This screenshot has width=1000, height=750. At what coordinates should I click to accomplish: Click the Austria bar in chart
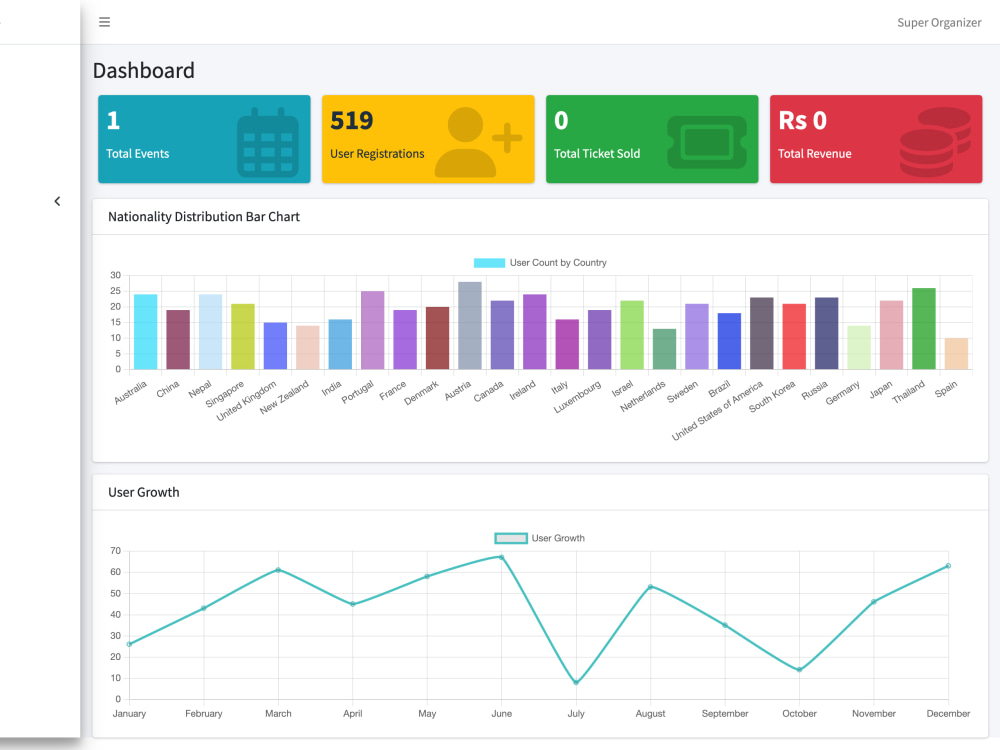470,325
